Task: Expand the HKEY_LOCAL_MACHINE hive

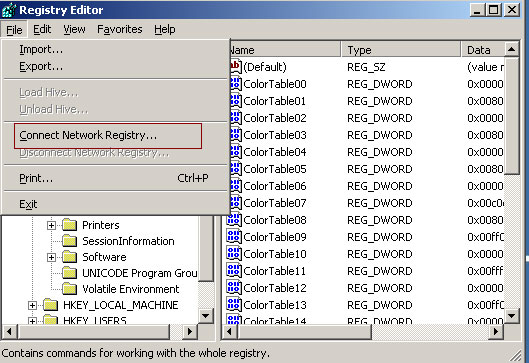Action: pyautogui.click(x=32, y=305)
